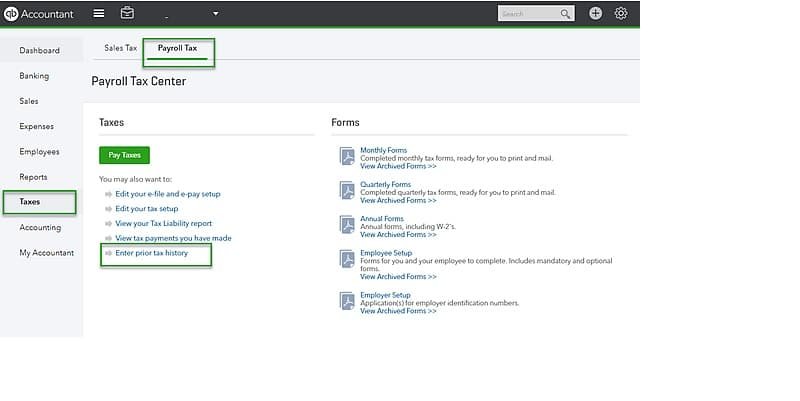The image size is (800, 401).
Task: Click the Monthly Forms PDF icon
Action: (x=347, y=156)
